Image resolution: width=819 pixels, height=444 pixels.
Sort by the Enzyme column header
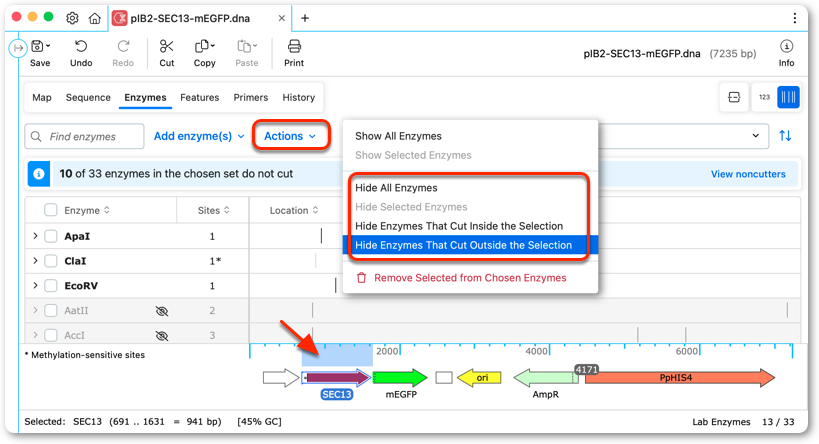coord(87,210)
